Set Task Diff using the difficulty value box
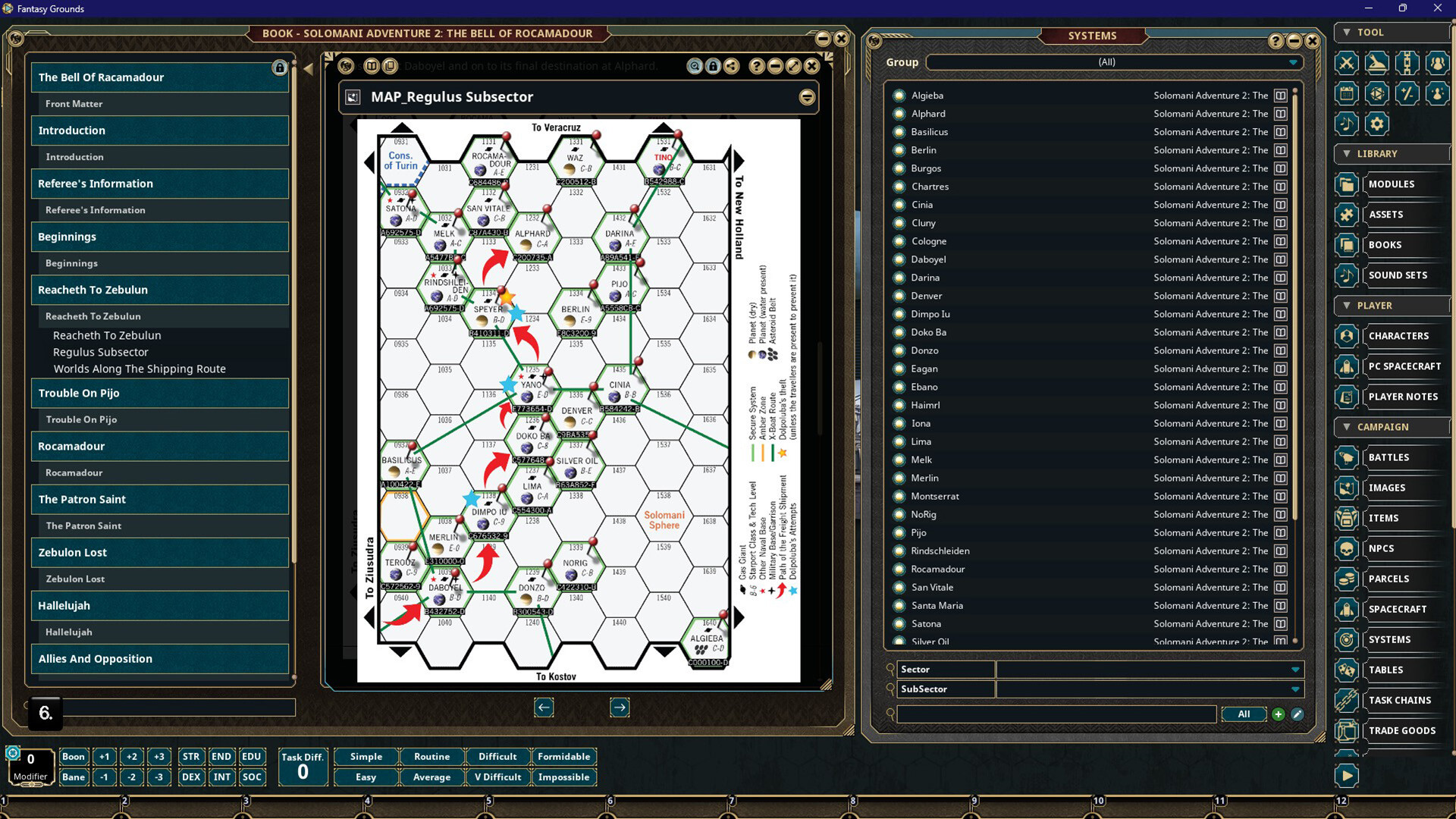Screen dimensions: 1456x819 point(303,768)
